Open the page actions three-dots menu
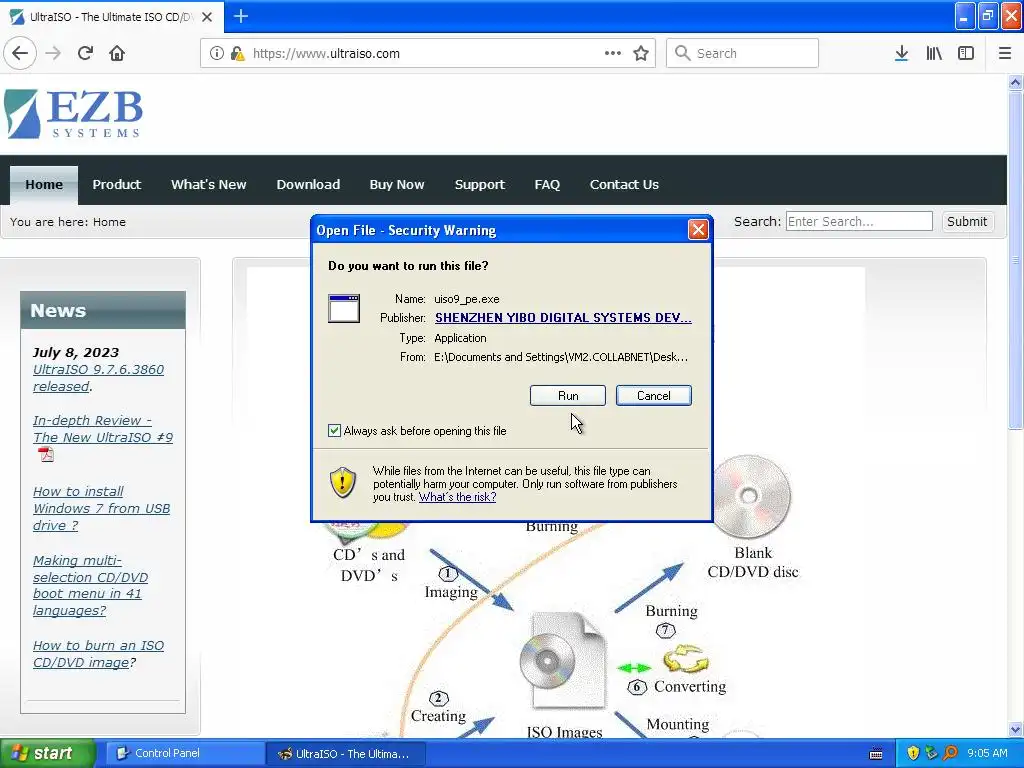The height and width of the screenshot is (768, 1024). [x=613, y=53]
